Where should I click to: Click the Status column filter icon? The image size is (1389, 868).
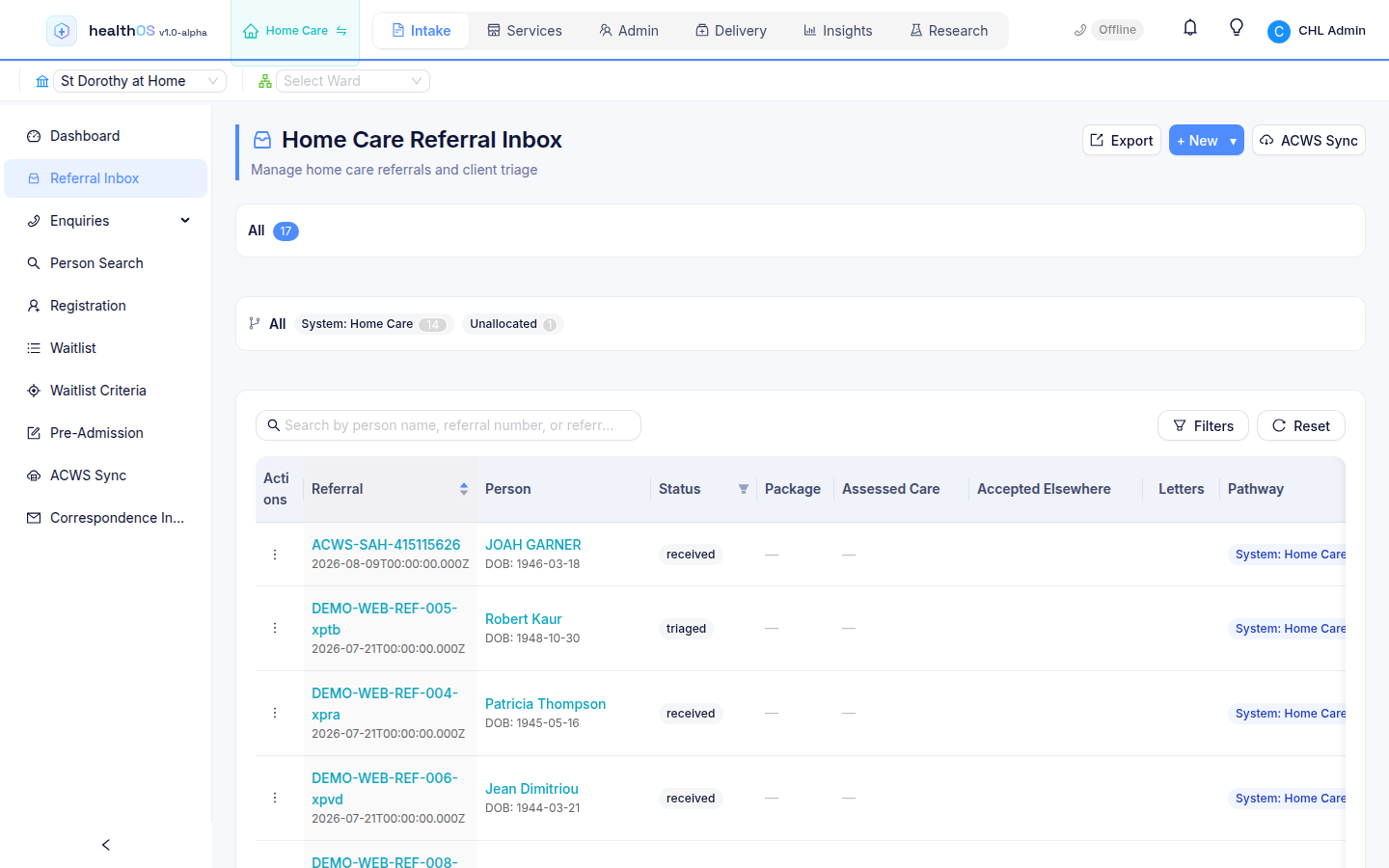pyautogui.click(x=744, y=489)
